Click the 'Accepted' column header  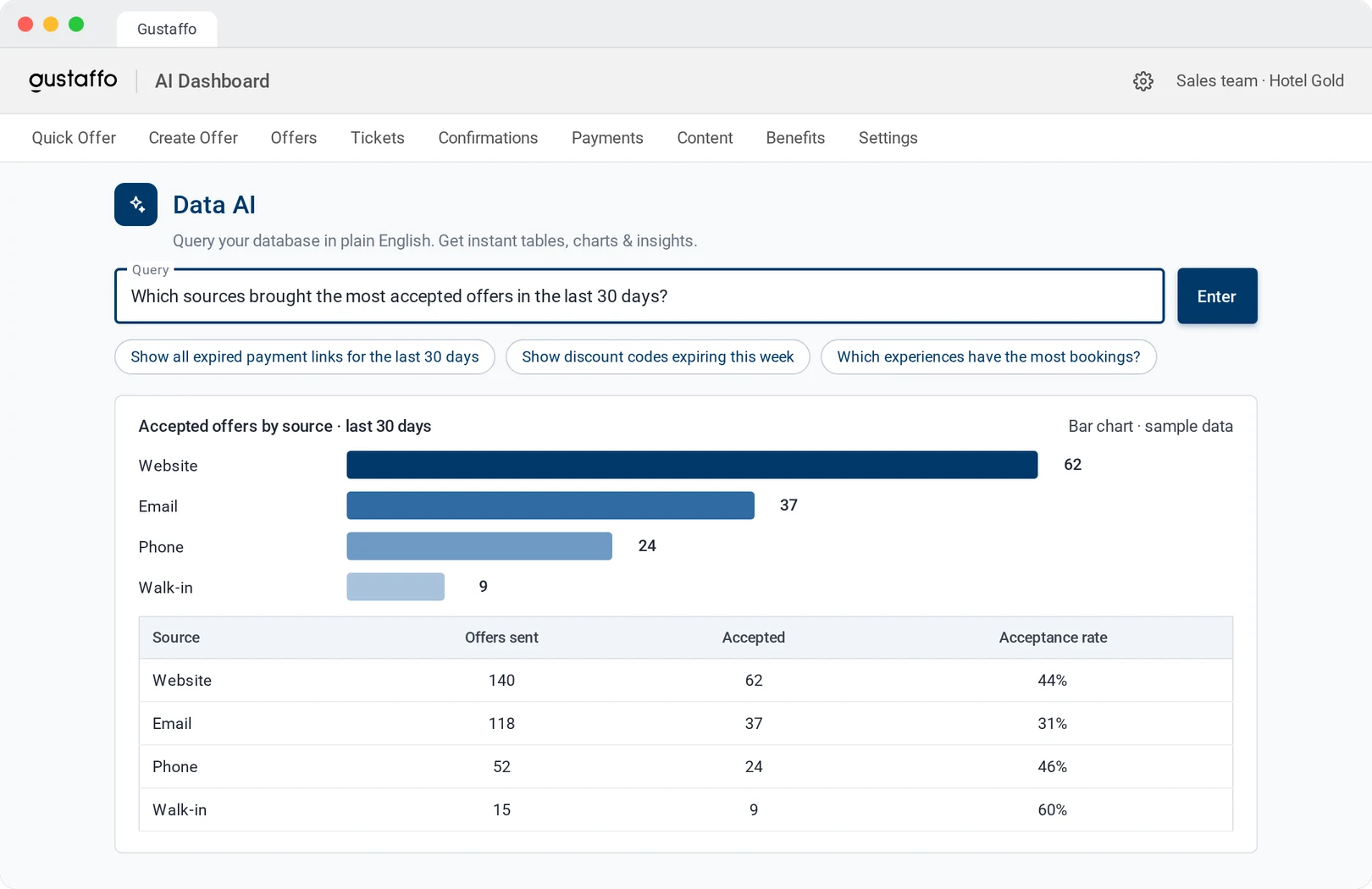[x=754, y=638]
